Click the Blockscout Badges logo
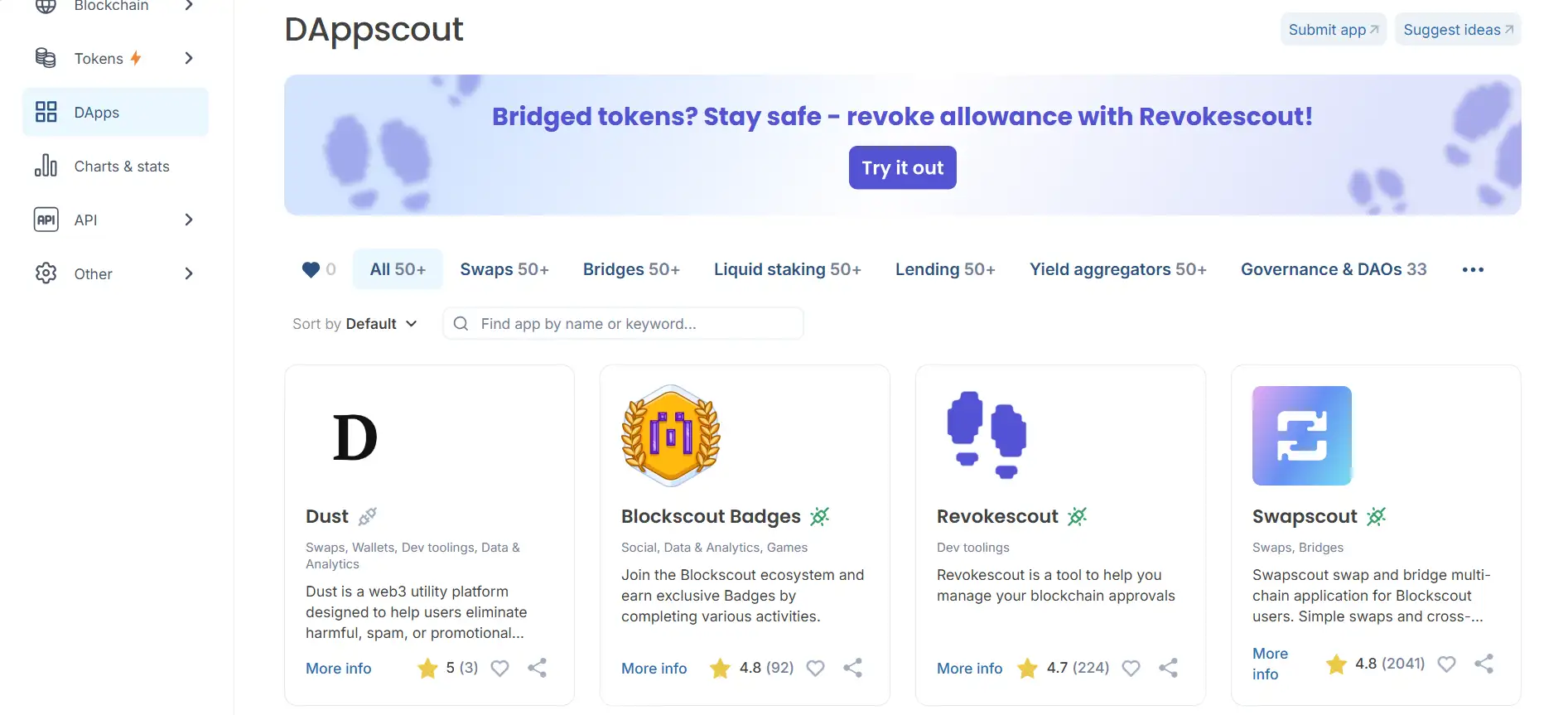This screenshot has height=715, width=1568. 671,436
